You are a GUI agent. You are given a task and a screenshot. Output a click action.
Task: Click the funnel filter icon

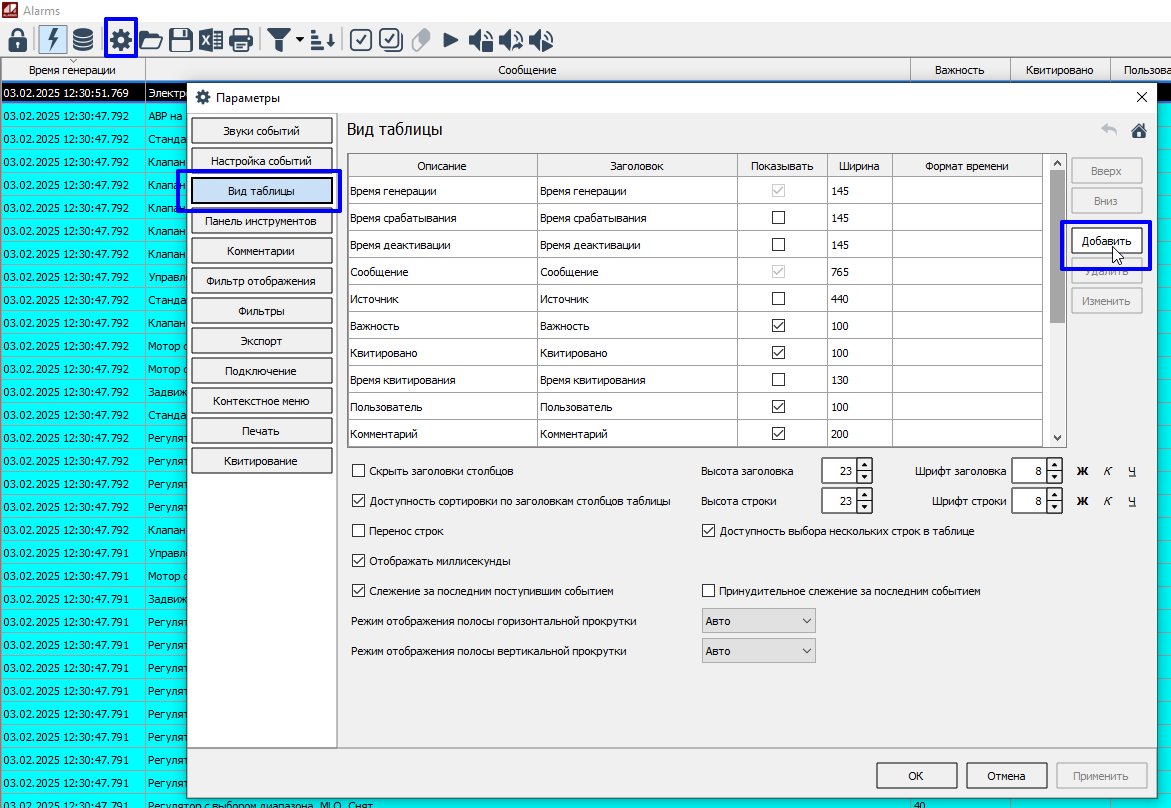click(278, 40)
